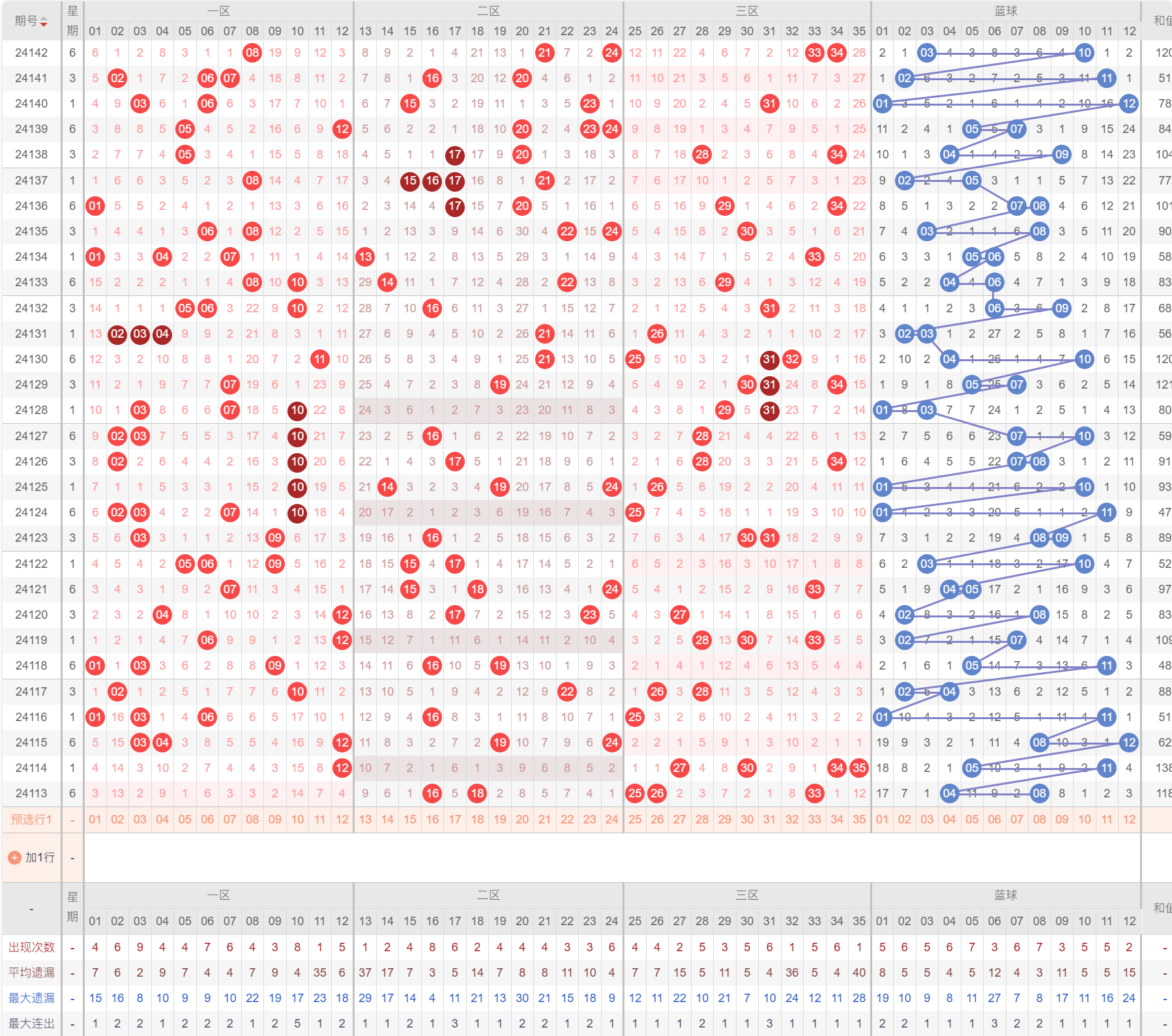This screenshot has width=1172, height=1036.
Task: Click dark red ball 17 in row 24138
Action: pyautogui.click(x=454, y=155)
